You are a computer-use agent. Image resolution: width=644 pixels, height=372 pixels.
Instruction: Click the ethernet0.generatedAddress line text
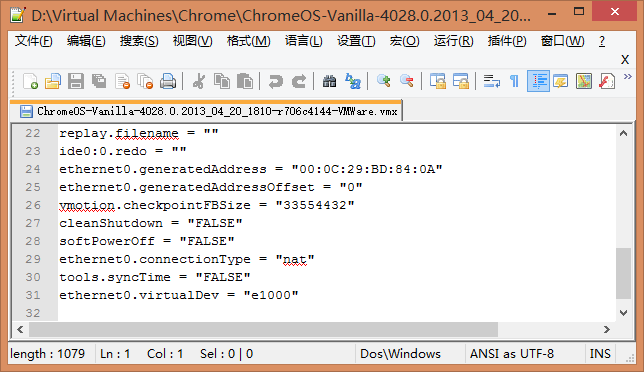click(x=251, y=169)
